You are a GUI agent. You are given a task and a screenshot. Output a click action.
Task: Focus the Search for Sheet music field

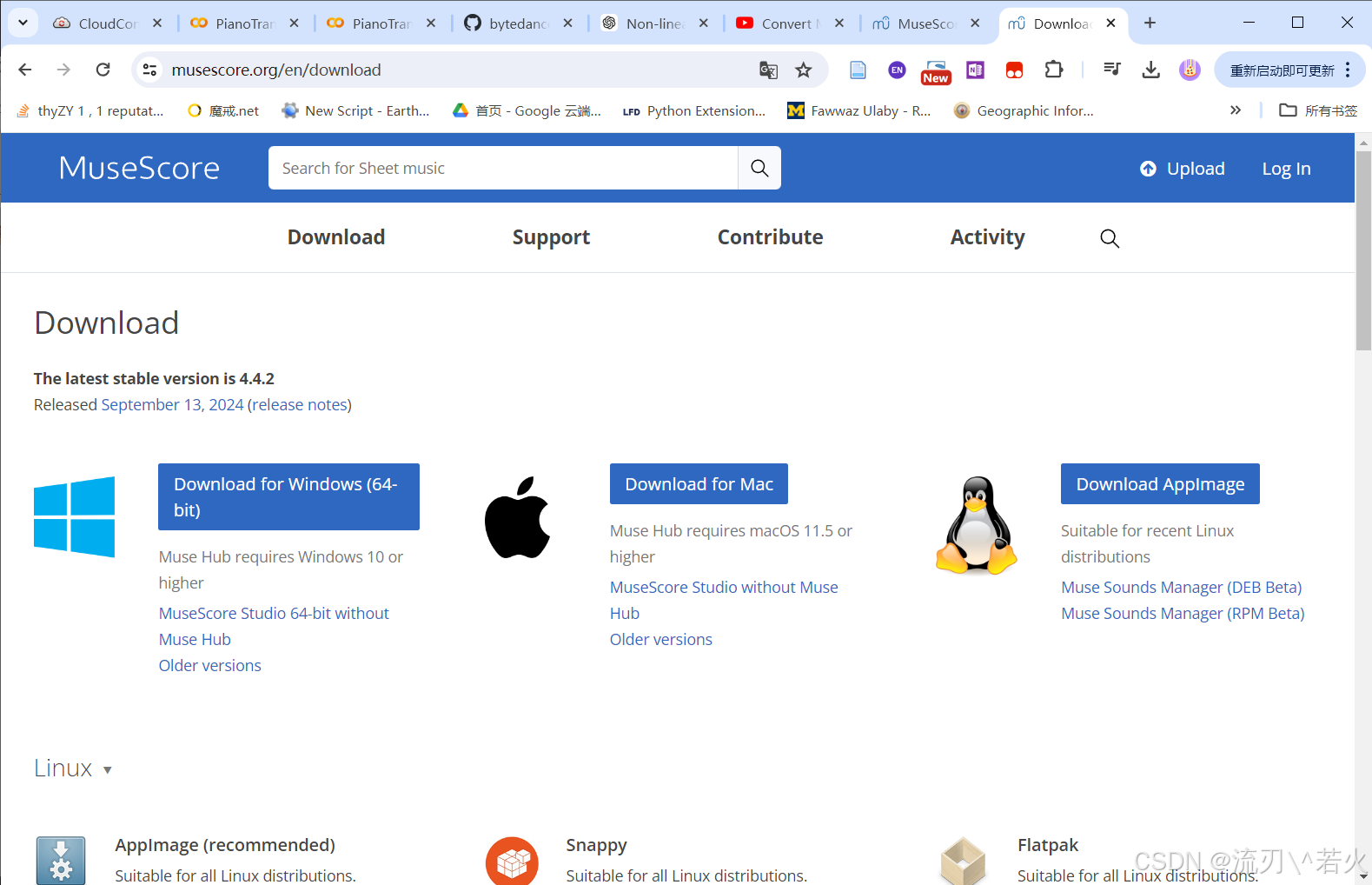(x=503, y=168)
